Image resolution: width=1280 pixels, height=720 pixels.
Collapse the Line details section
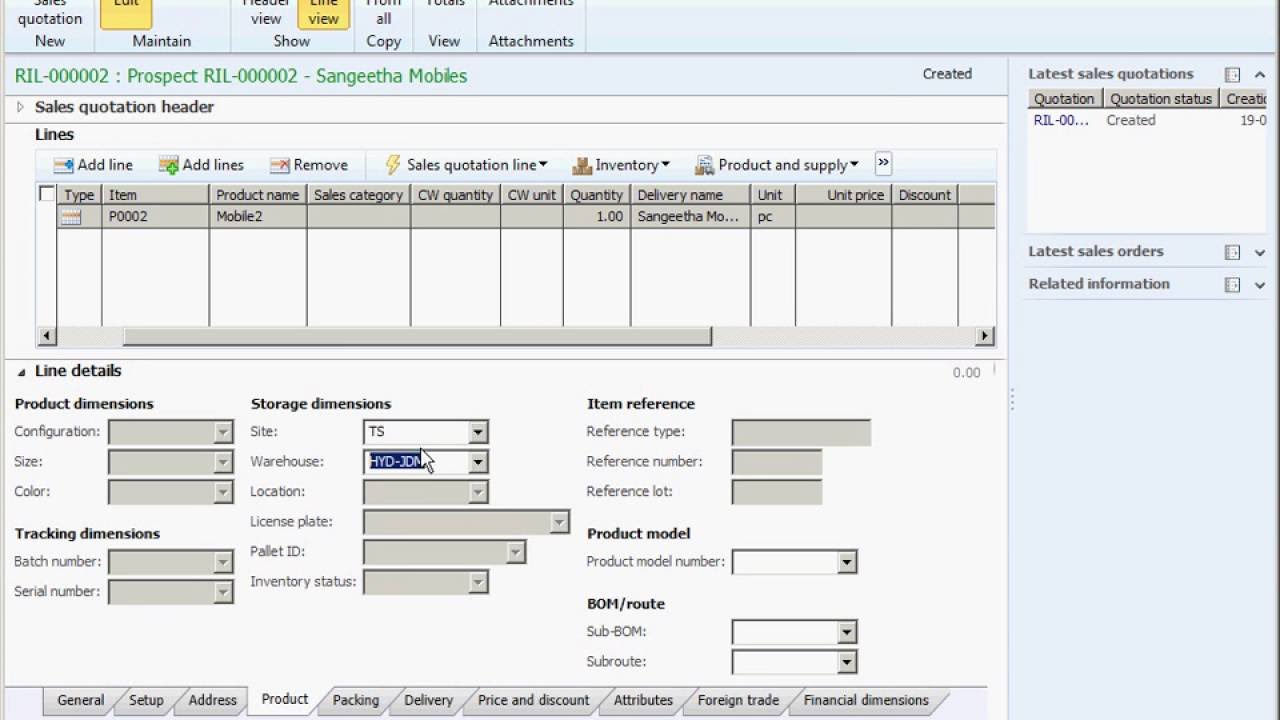coord(21,371)
